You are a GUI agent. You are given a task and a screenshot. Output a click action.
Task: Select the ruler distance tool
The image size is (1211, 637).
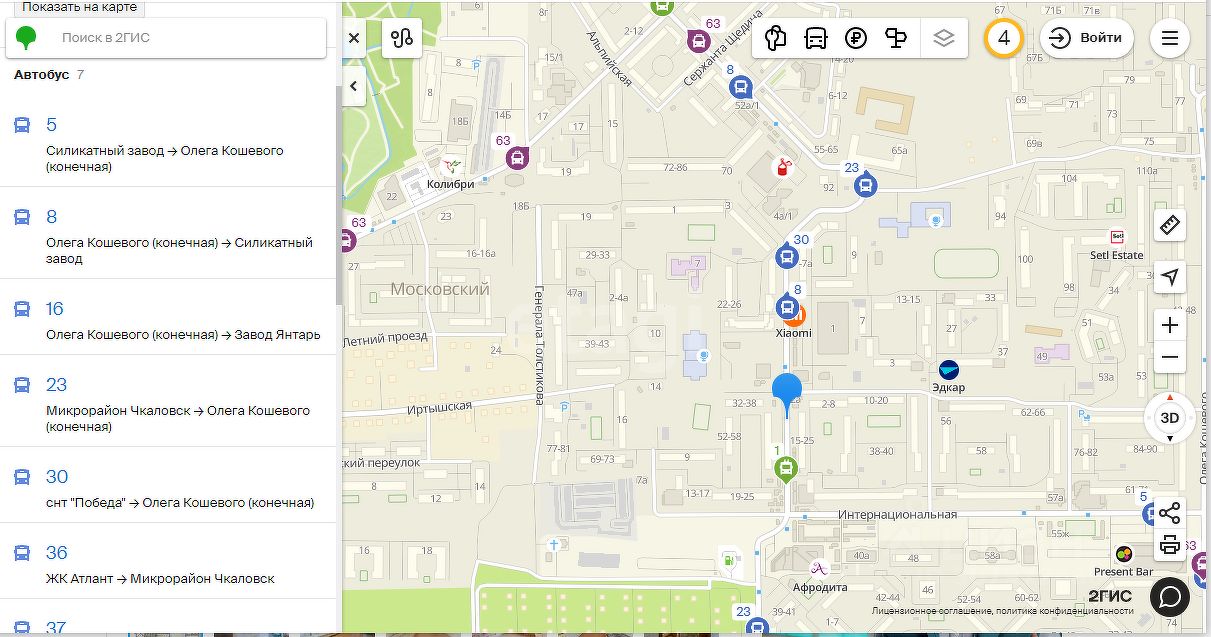[x=1170, y=226]
